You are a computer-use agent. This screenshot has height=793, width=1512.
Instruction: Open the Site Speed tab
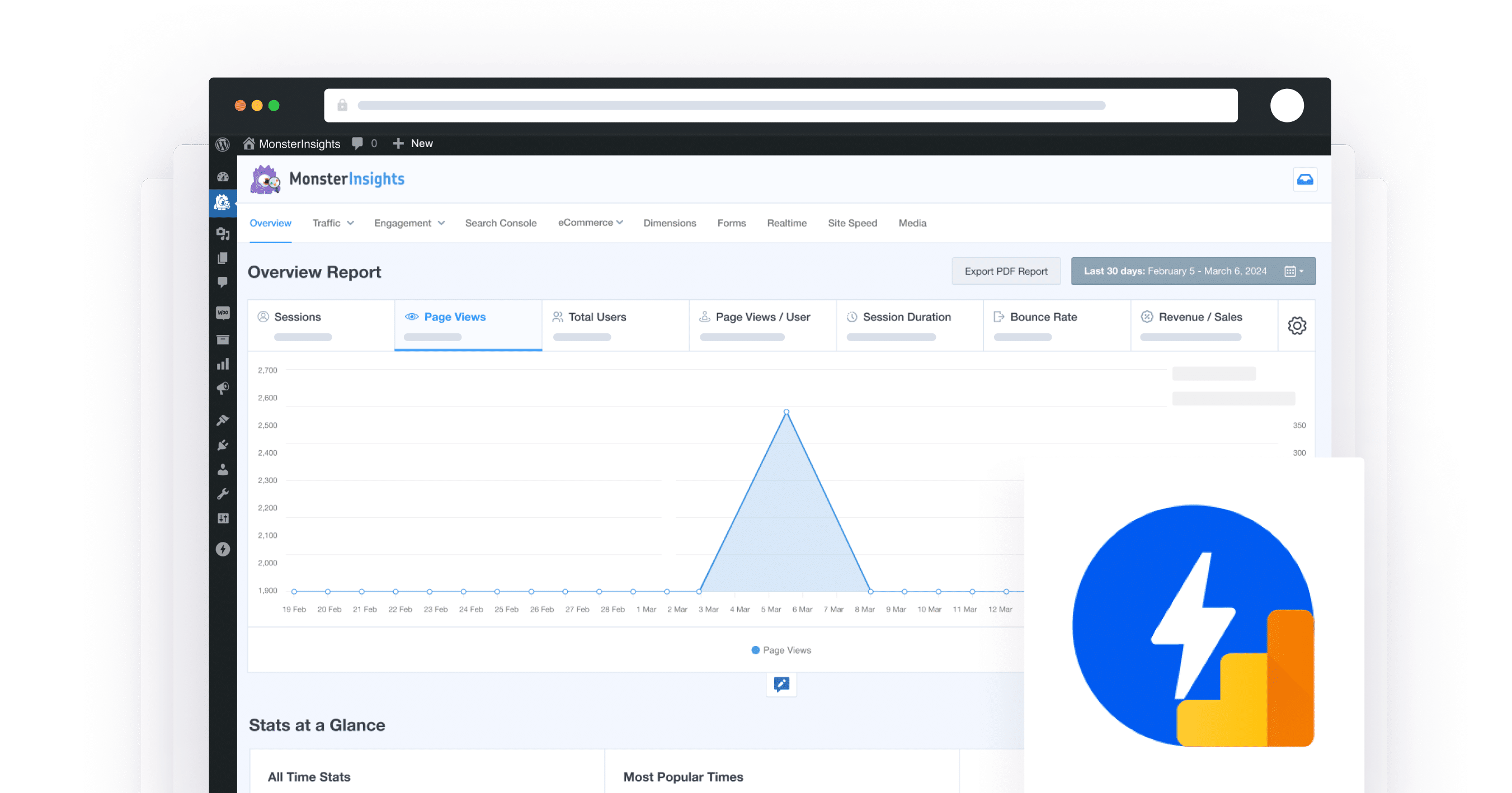[x=852, y=223]
